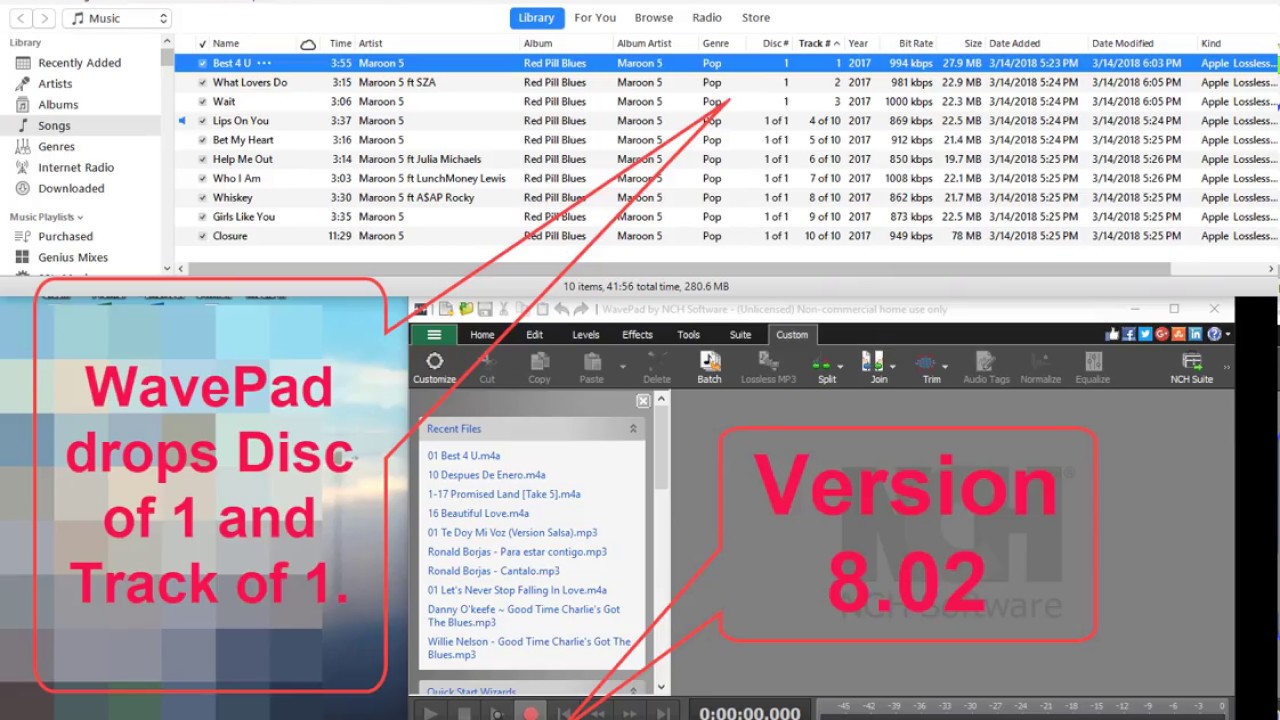1280x720 pixels.
Task: Close the WavePad start panel
Action: pyautogui.click(x=643, y=400)
